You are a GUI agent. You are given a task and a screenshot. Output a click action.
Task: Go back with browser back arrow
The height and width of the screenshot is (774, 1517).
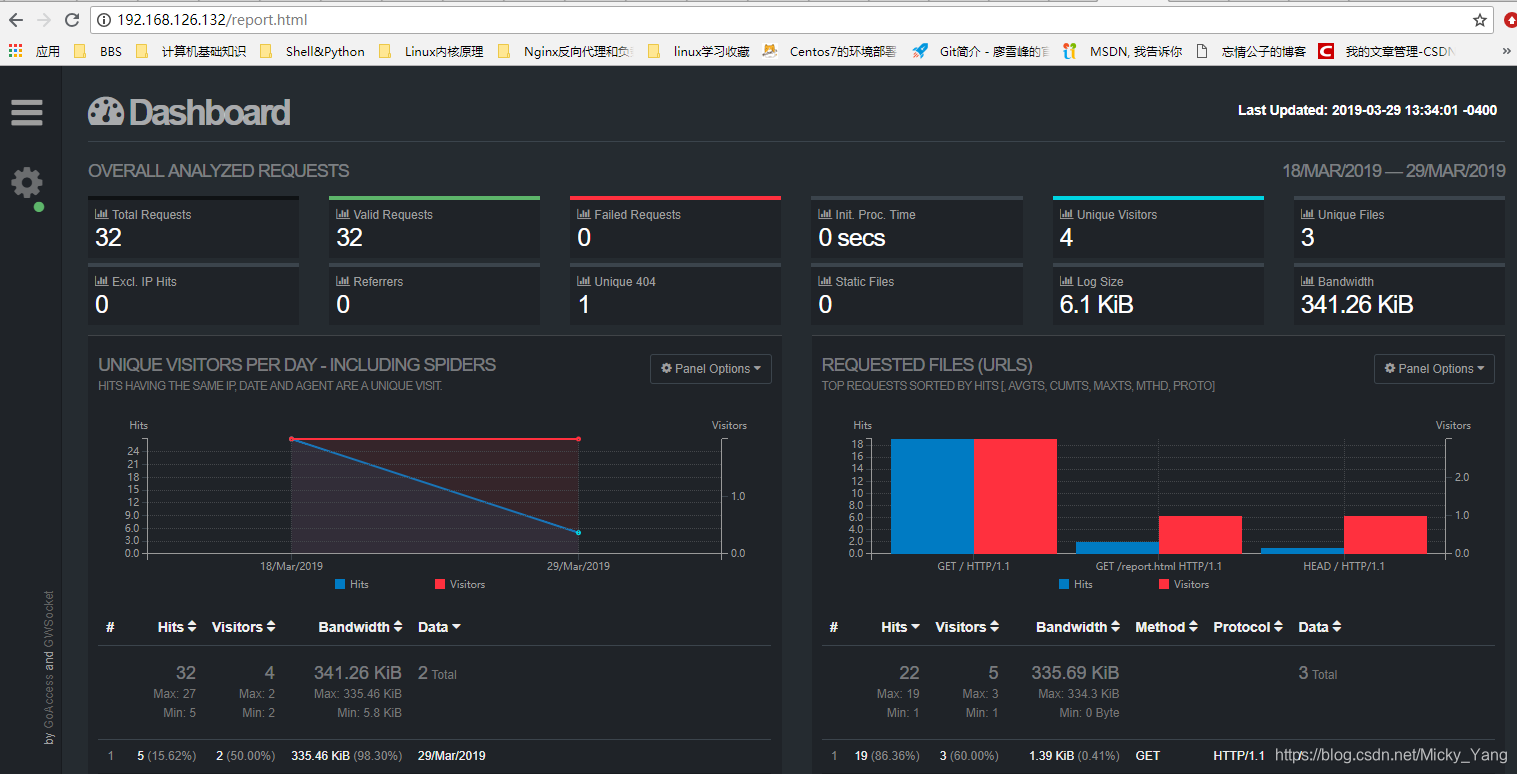pyautogui.click(x=16, y=20)
